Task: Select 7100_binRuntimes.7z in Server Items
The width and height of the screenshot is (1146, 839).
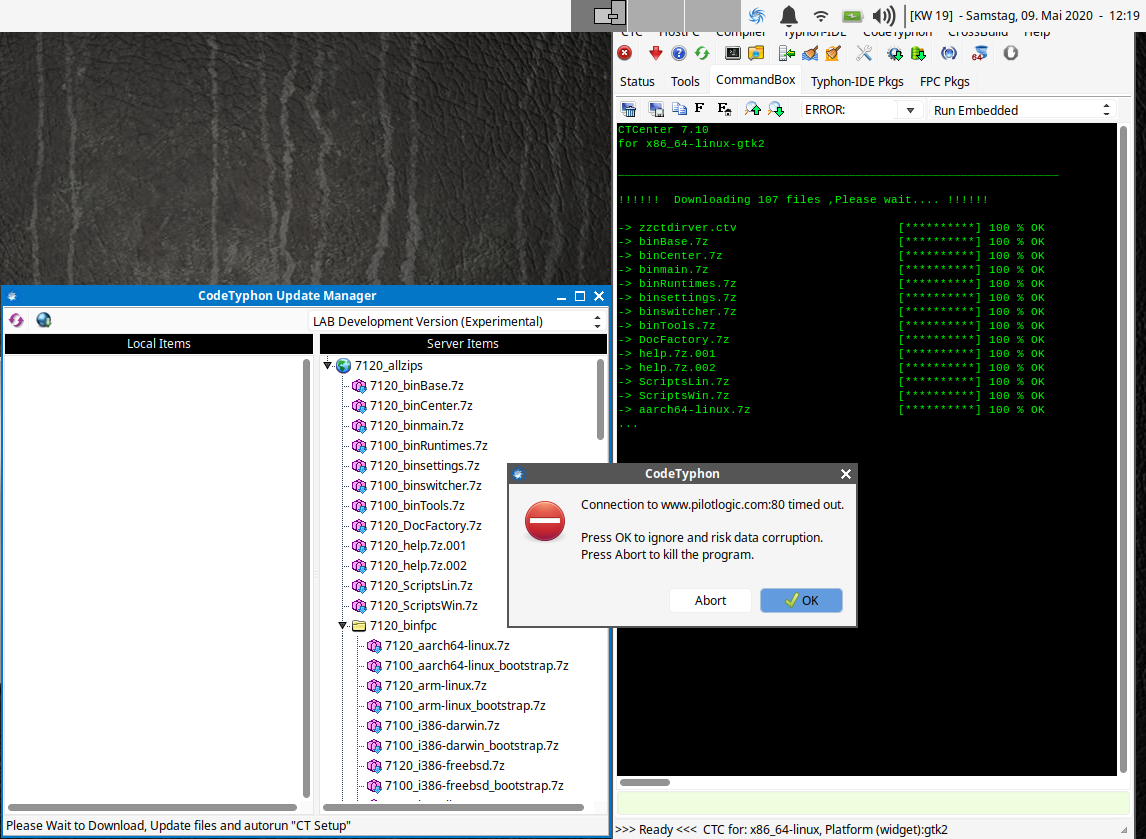Action: click(428, 446)
